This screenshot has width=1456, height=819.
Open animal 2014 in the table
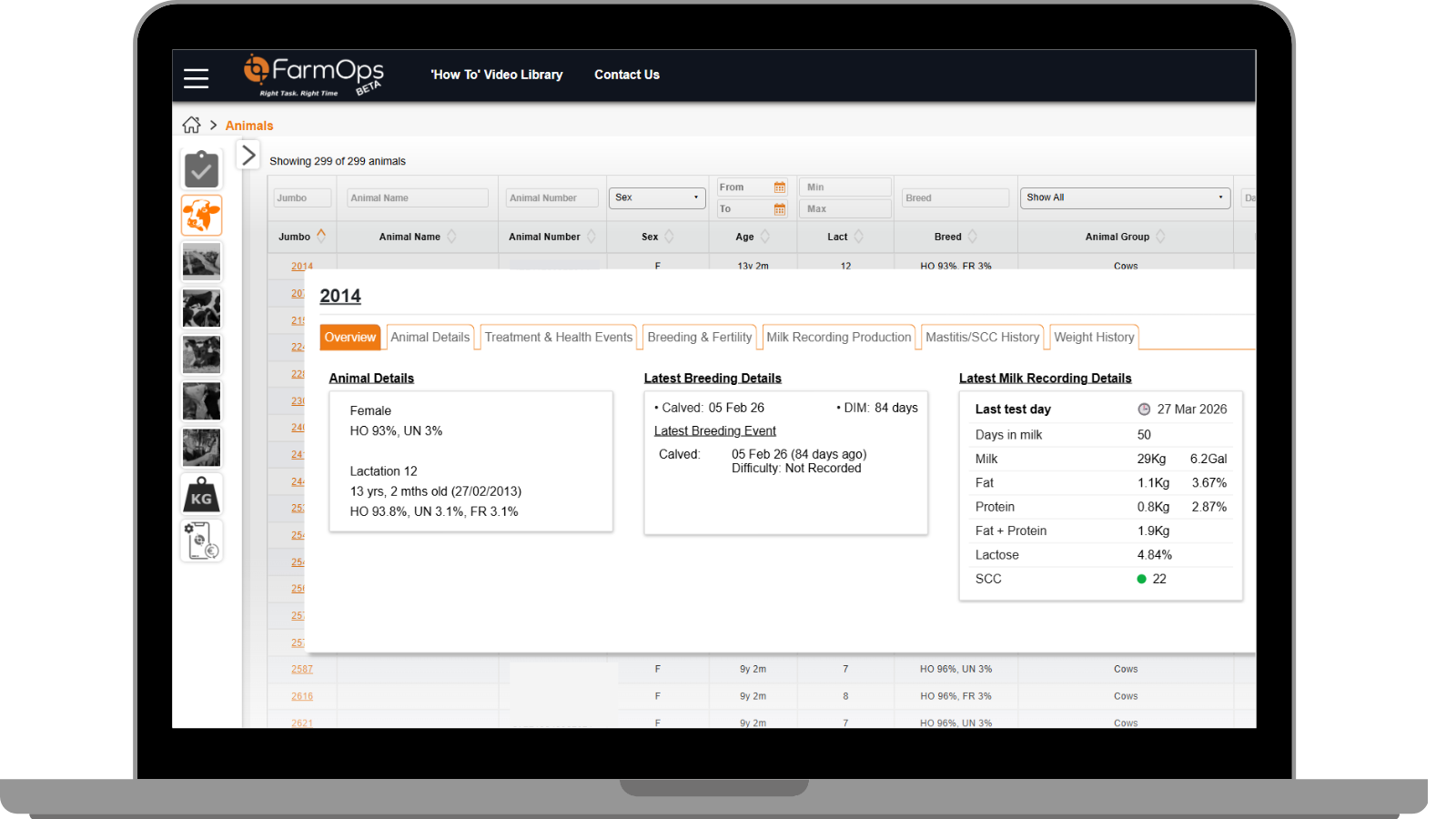(x=302, y=266)
